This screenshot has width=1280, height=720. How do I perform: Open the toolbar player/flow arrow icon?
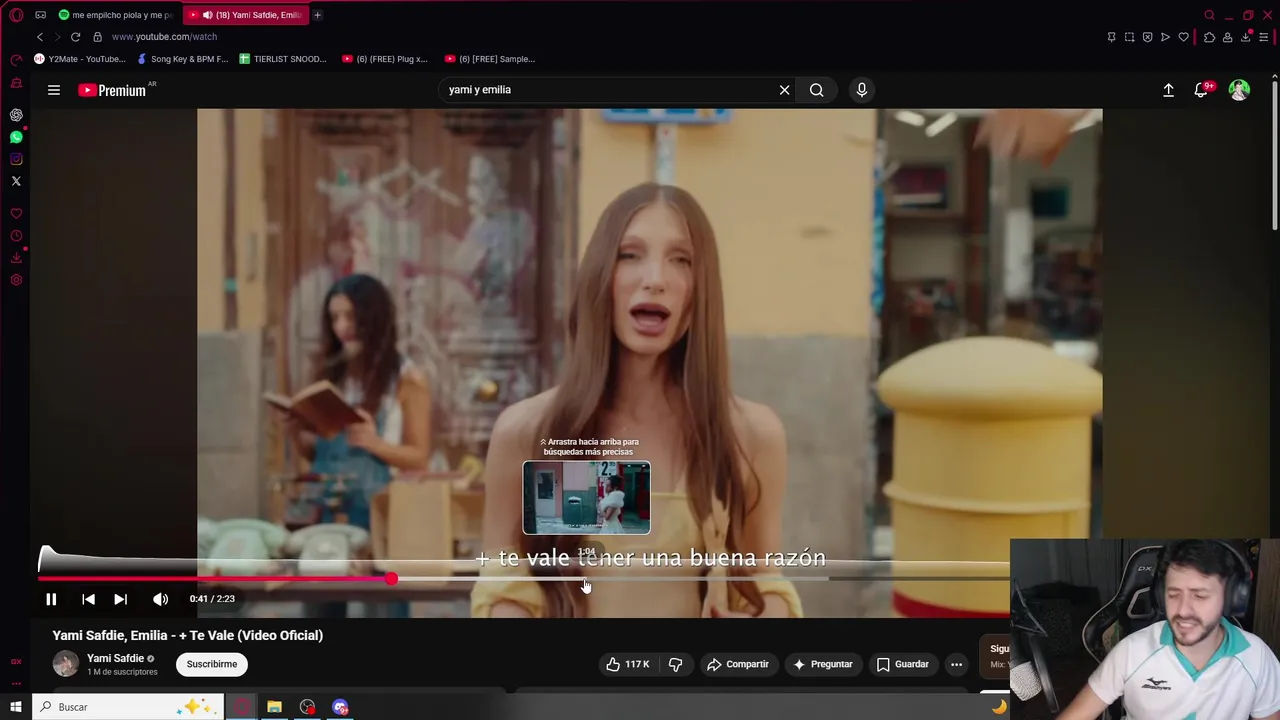pos(1165,37)
